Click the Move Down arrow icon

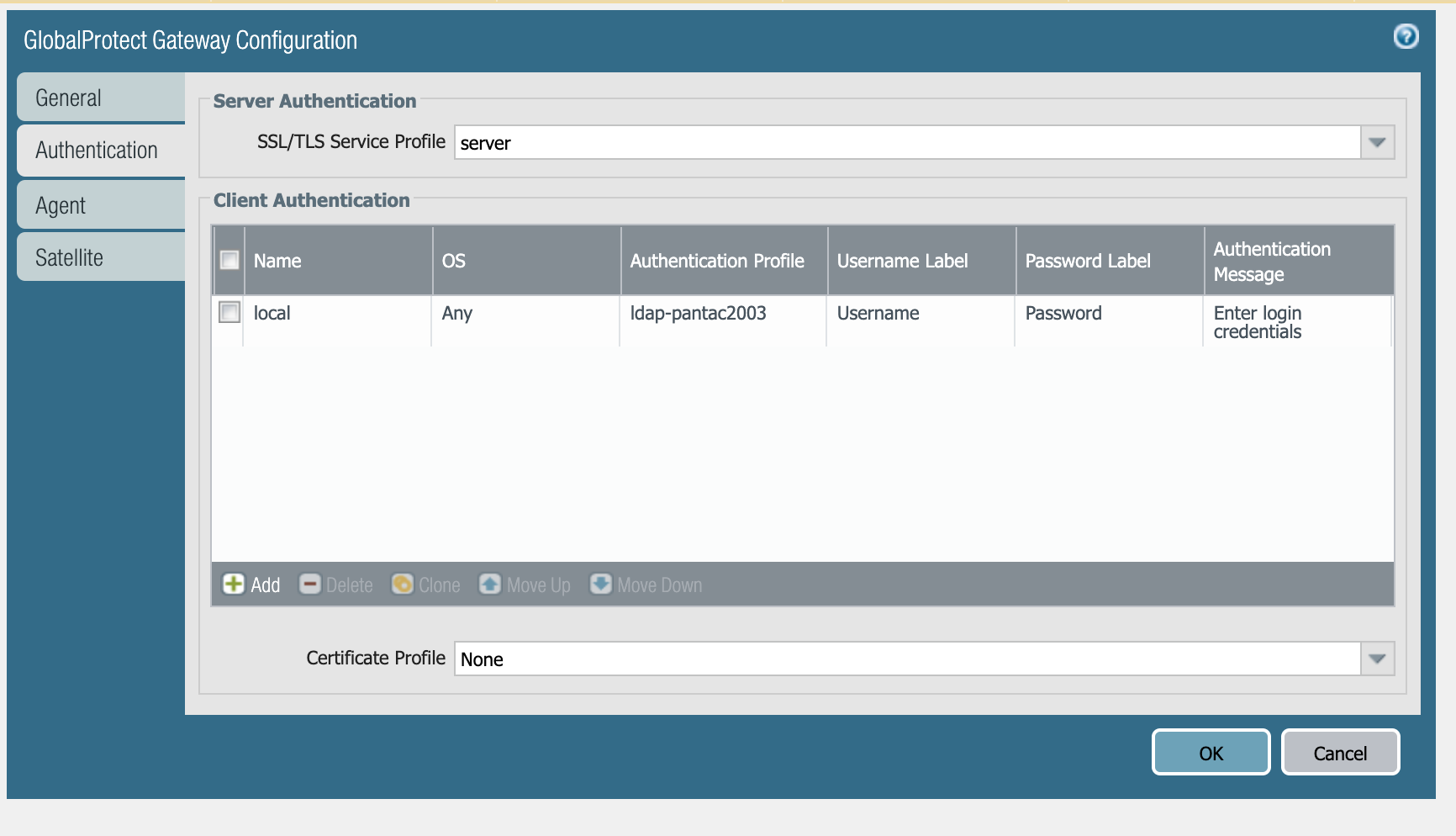click(x=601, y=584)
